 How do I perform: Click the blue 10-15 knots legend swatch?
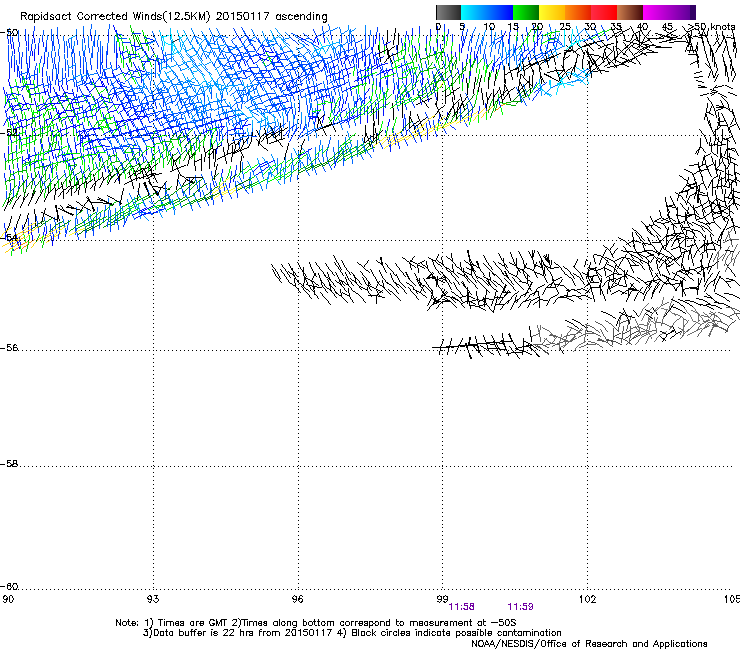point(500,12)
